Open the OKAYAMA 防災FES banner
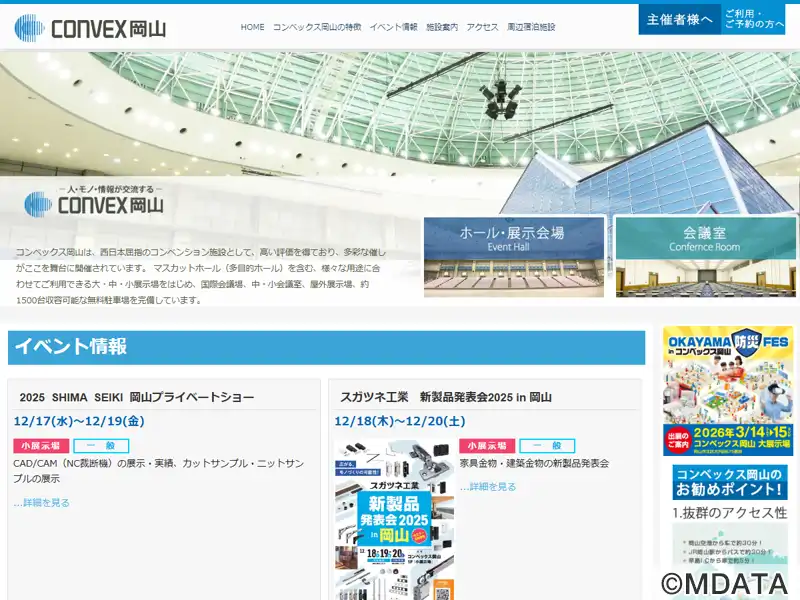The height and width of the screenshot is (600, 800). click(x=728, y=391)
